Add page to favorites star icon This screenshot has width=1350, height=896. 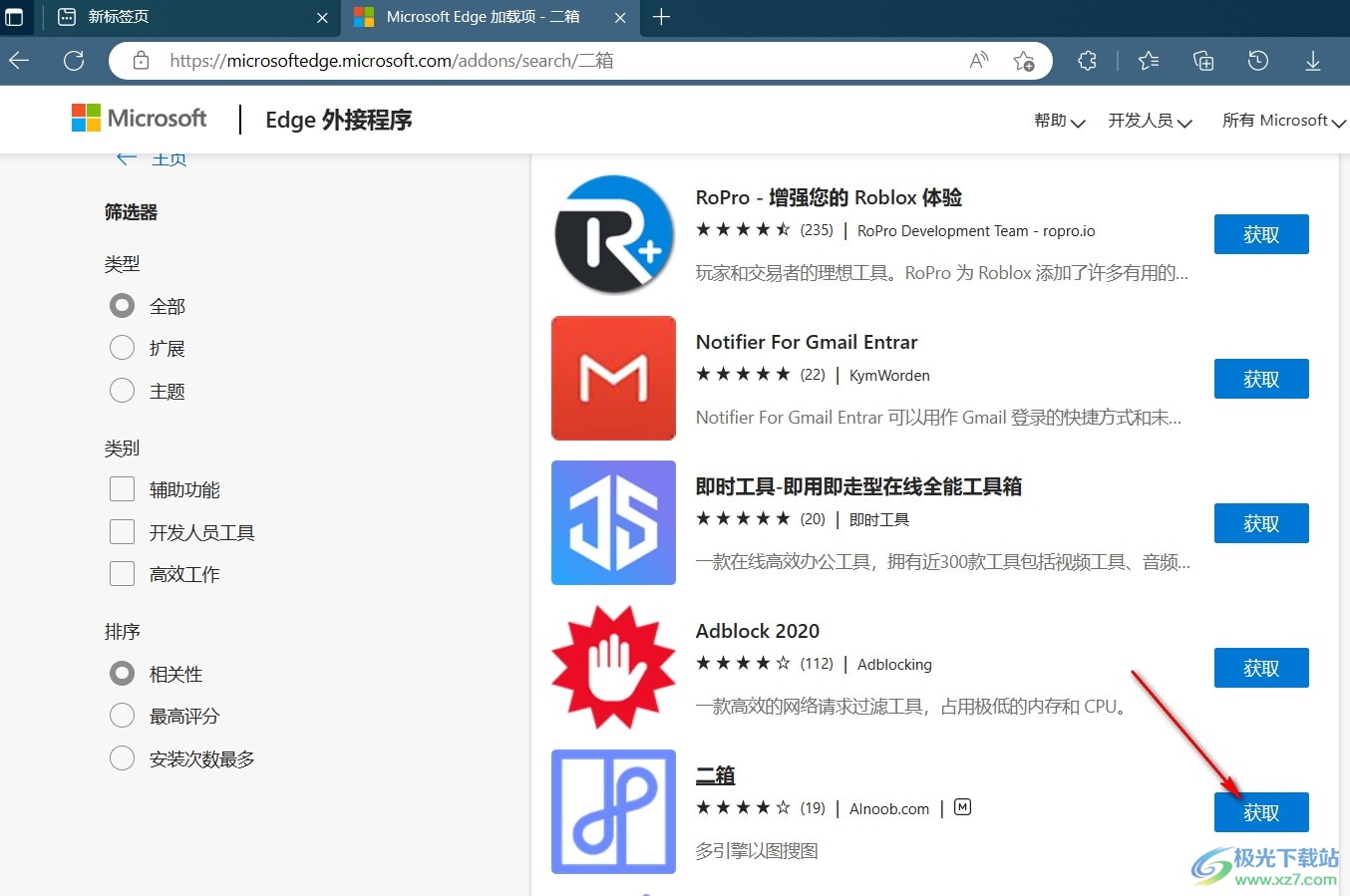tap(1023, 61)
